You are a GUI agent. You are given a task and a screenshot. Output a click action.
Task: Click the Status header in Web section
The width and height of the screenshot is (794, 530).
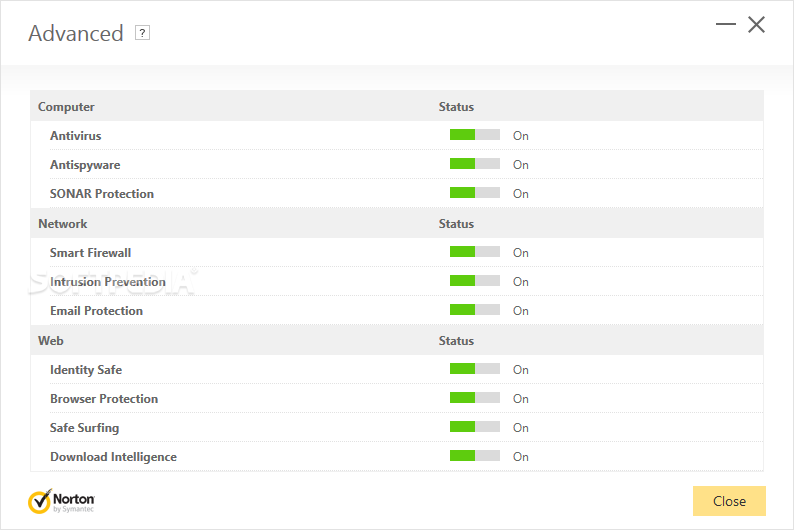pos(456,341)
